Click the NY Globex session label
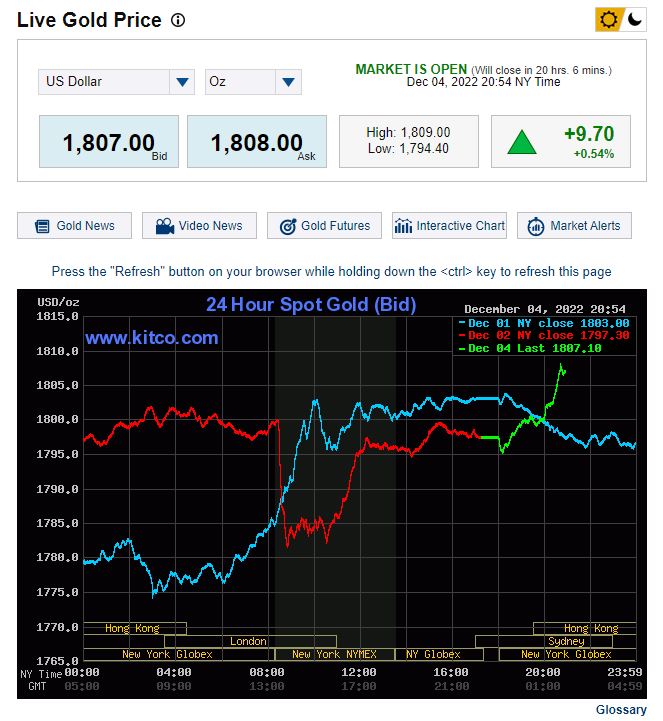This screenshot has height=721, width=663. point(433,654)
